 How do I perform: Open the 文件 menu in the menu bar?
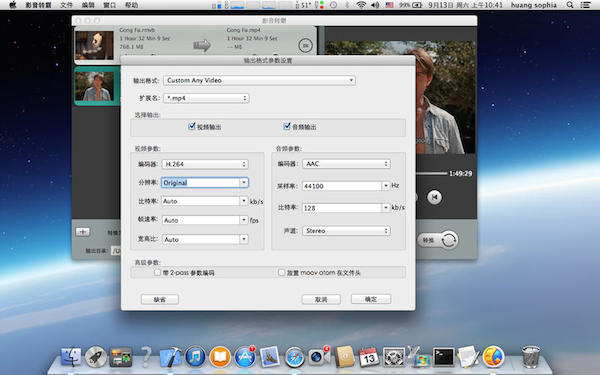coord(66,5)
